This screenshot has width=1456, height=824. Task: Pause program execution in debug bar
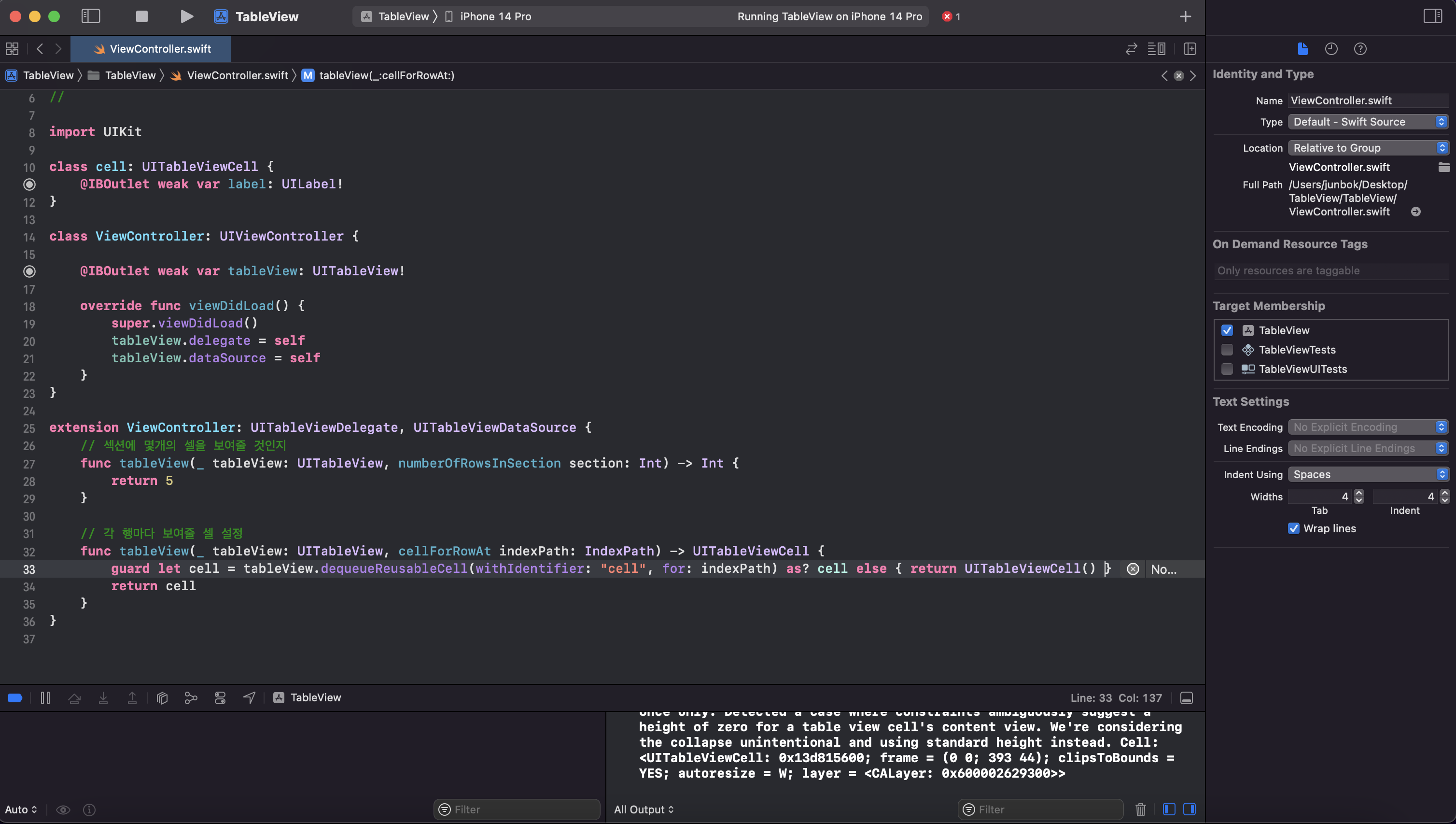click(45, 698)
